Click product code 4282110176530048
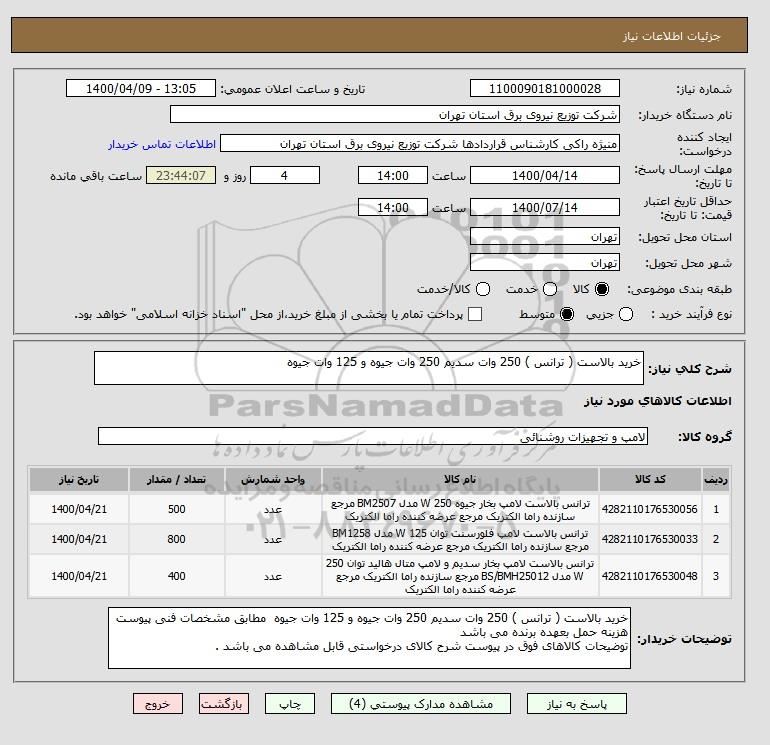Screen dimensions: 770x745 coord(650,576)
